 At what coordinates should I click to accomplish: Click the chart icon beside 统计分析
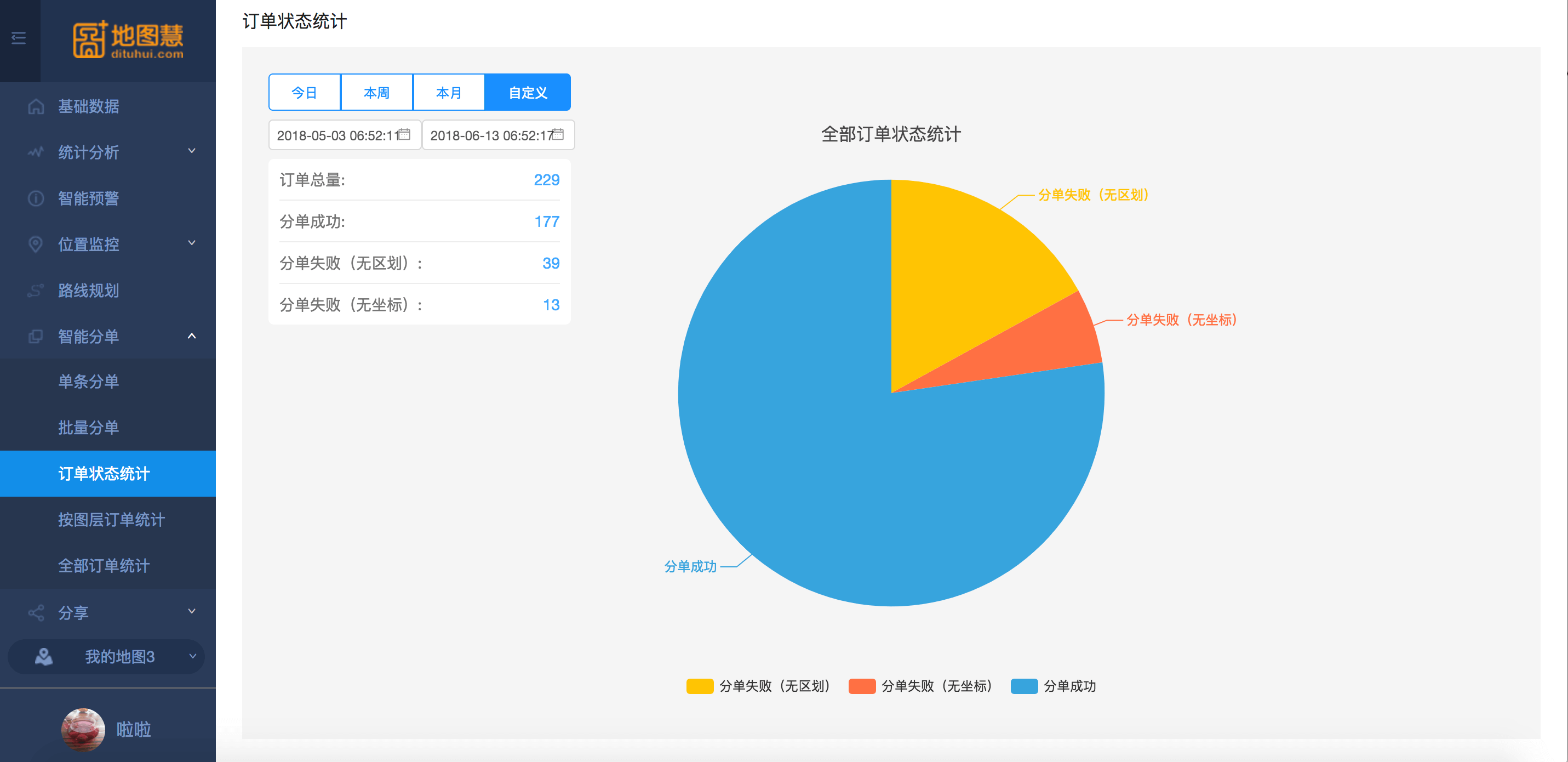[36, 152]
